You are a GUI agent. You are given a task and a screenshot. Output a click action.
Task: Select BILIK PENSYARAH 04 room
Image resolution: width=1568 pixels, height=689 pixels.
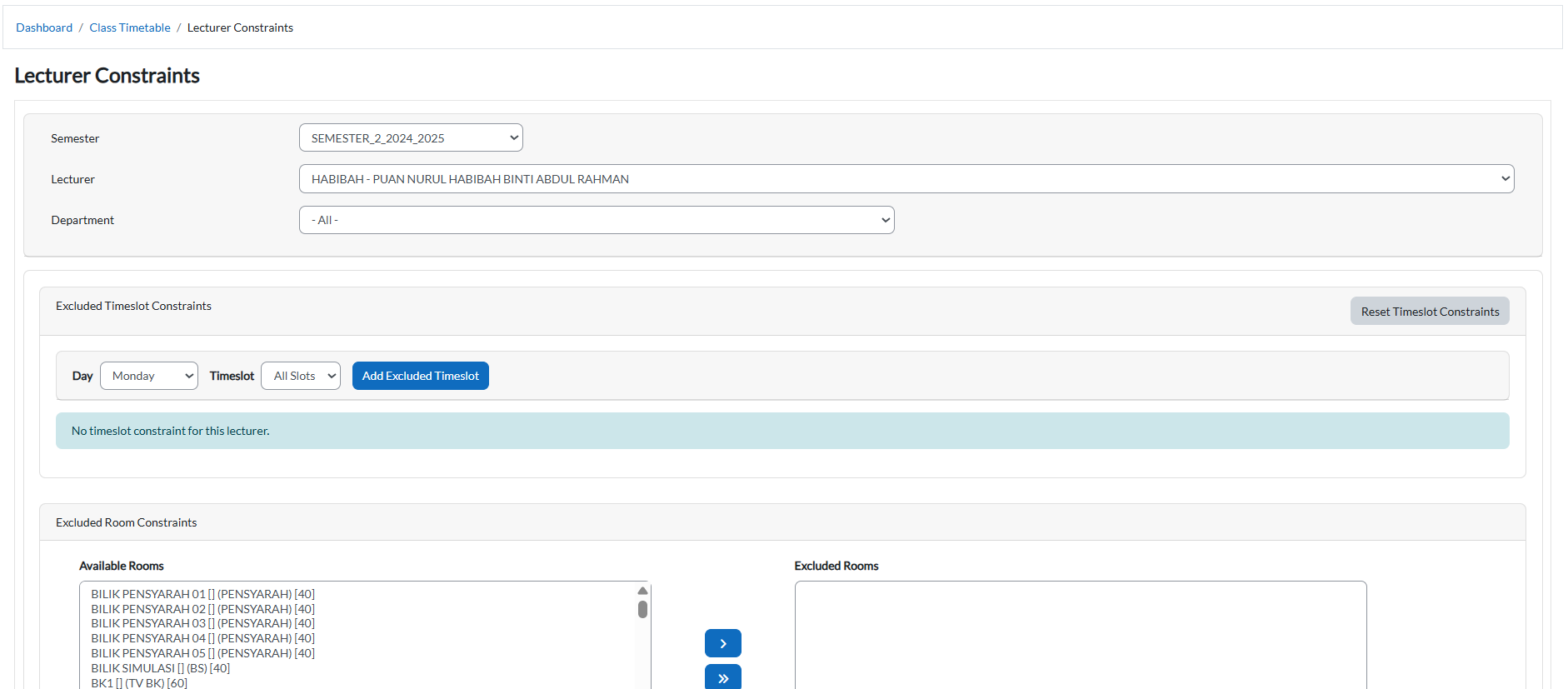pyautogui.click(x=202, y=638)
